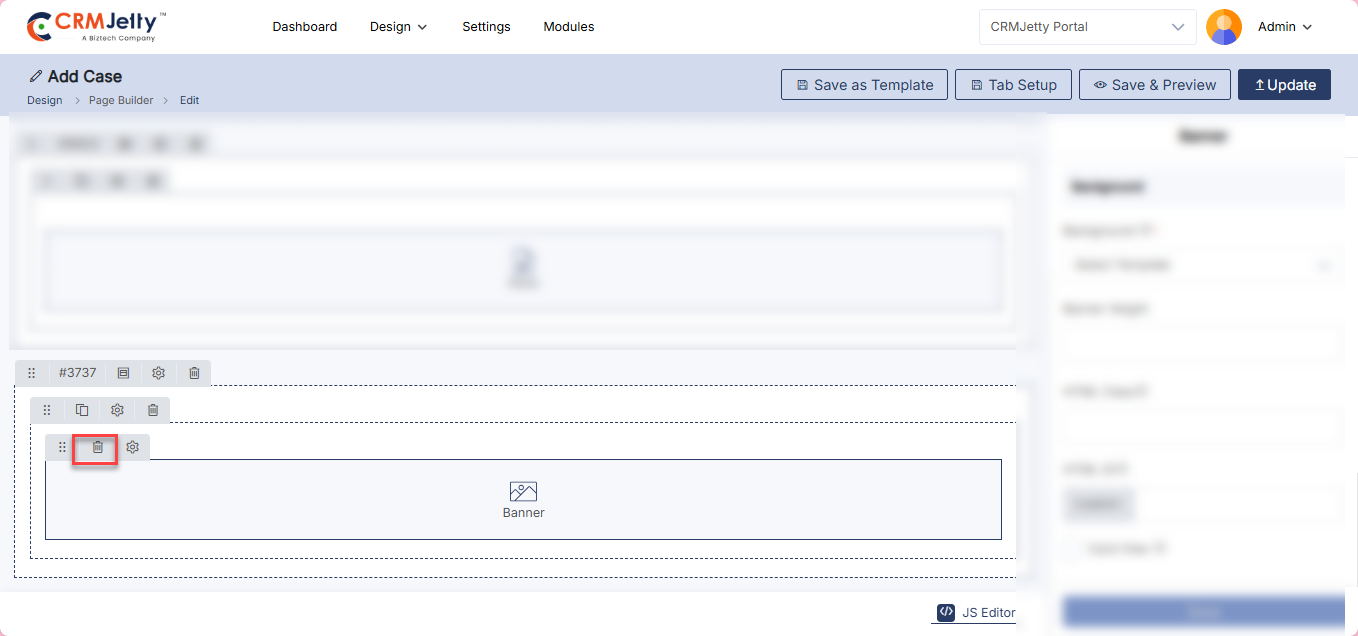Open the JS Editor
Screen dimensions: 1358x636
[976, 613]
